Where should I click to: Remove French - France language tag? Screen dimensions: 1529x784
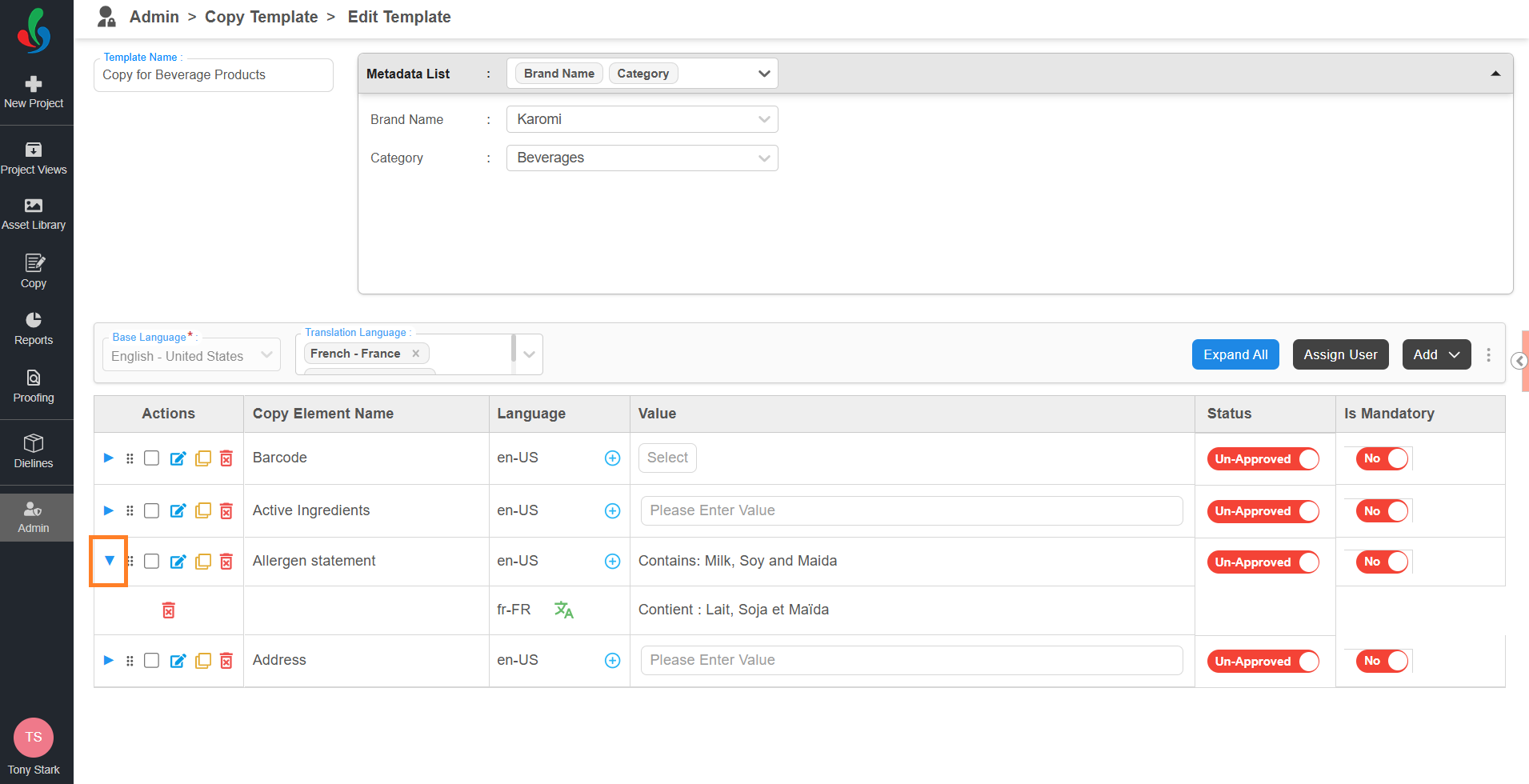416,354
